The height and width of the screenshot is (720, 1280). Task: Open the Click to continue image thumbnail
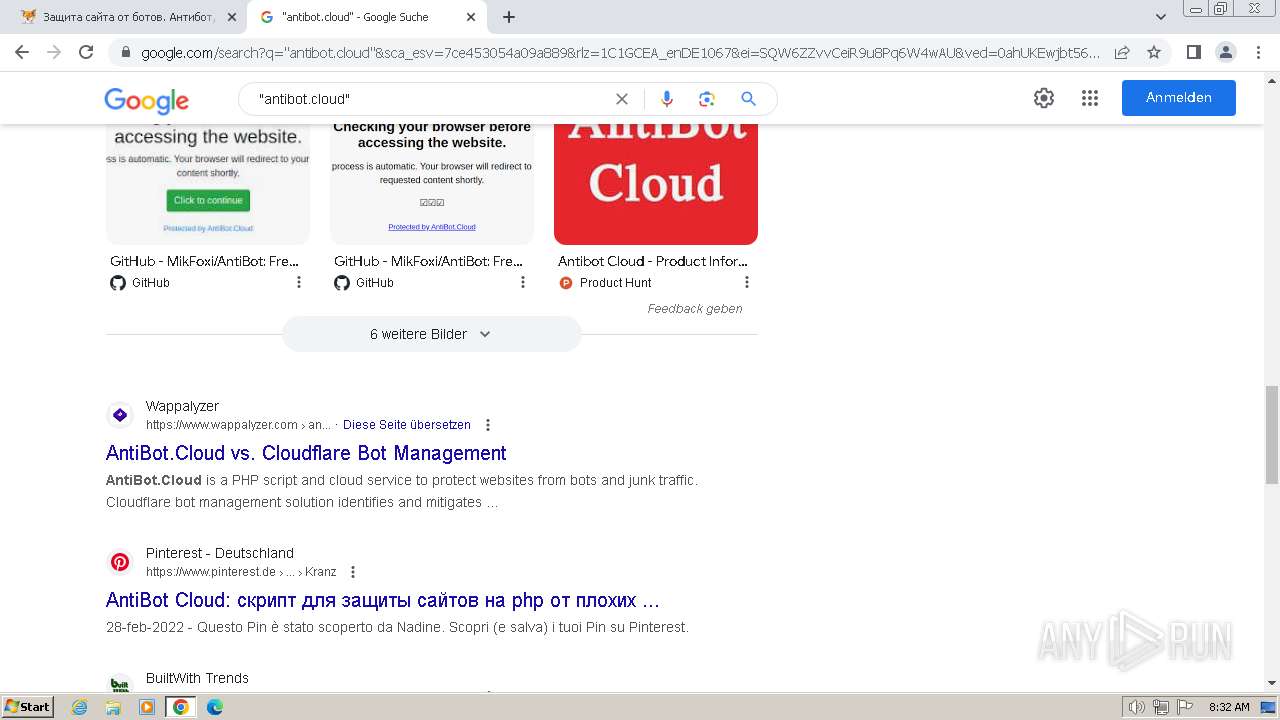tap(208, 185)
